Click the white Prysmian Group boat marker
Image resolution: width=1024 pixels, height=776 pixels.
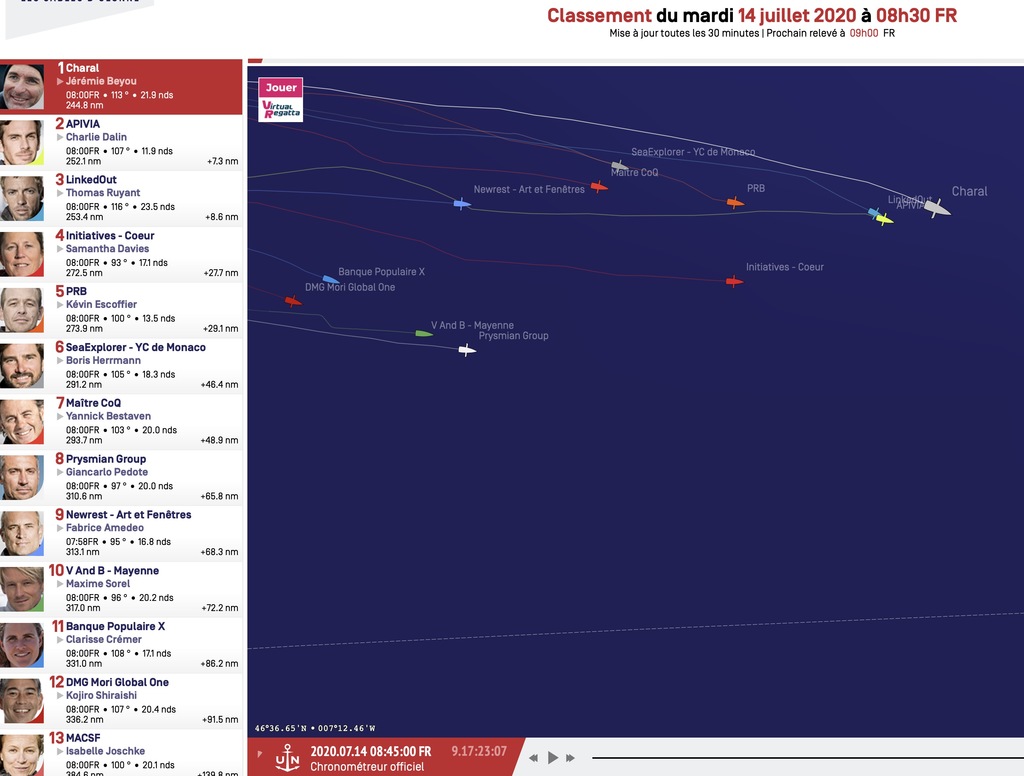pos(467,350)
